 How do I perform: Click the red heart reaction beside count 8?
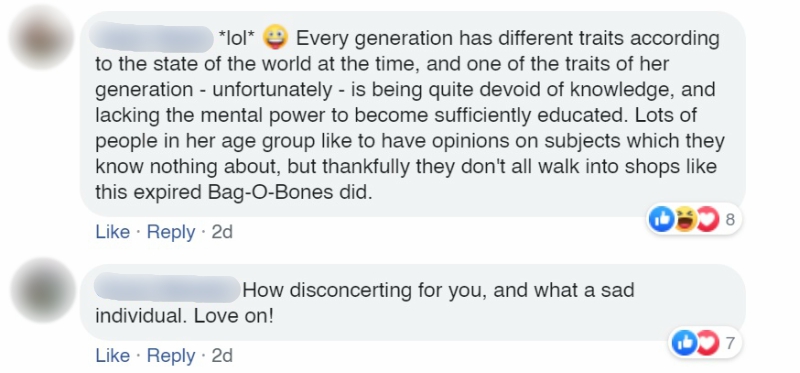point(708,219)
